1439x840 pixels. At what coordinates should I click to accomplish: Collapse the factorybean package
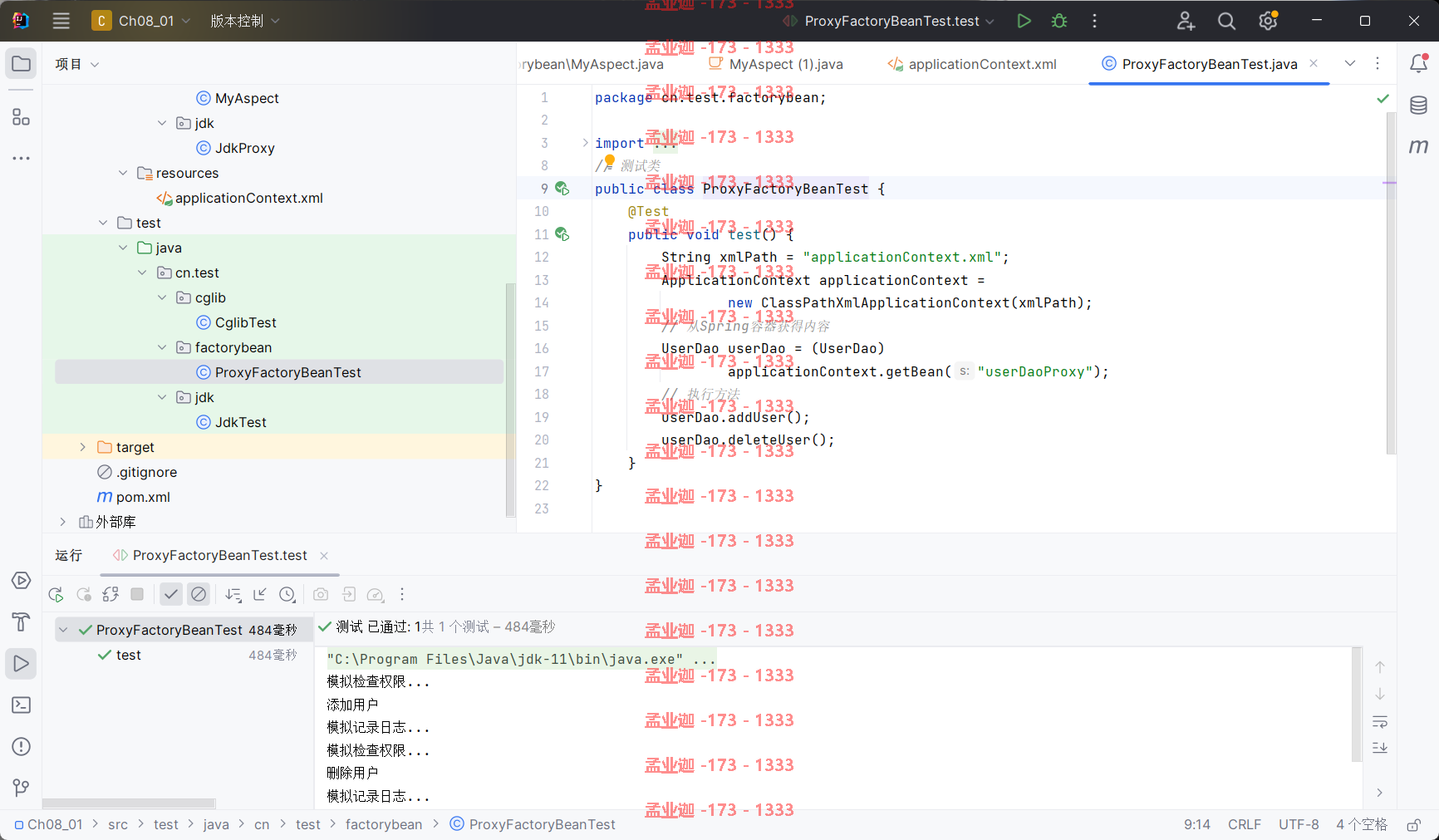[162, 347]
